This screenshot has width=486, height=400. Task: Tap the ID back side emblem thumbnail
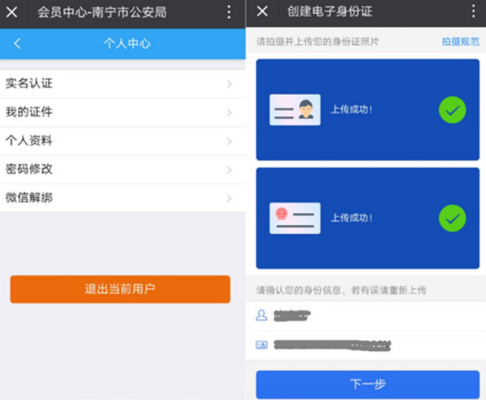[295, 218]
